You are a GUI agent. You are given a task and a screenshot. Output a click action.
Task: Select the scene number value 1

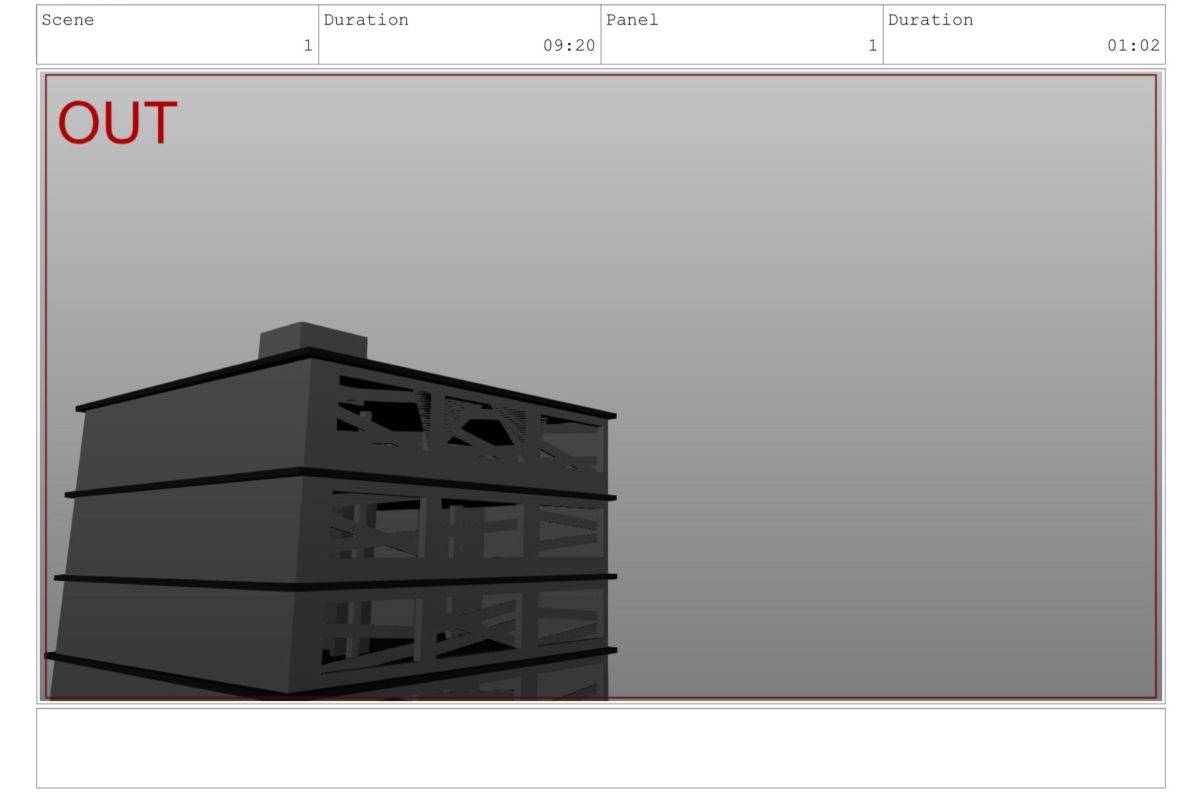(x=308, y=45)
